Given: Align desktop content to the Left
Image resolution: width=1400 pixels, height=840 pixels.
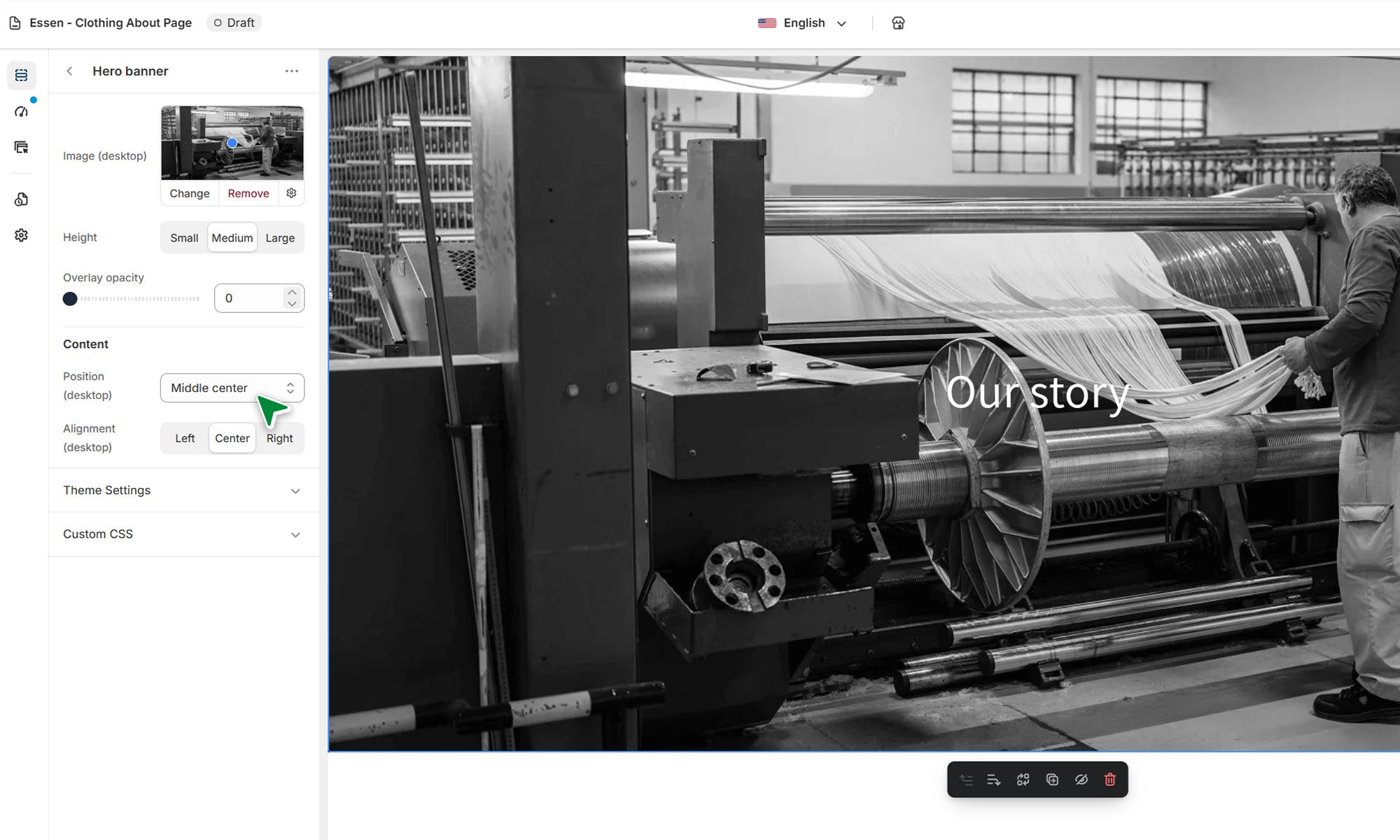Looking at the screenshot, I should point(185,438).
